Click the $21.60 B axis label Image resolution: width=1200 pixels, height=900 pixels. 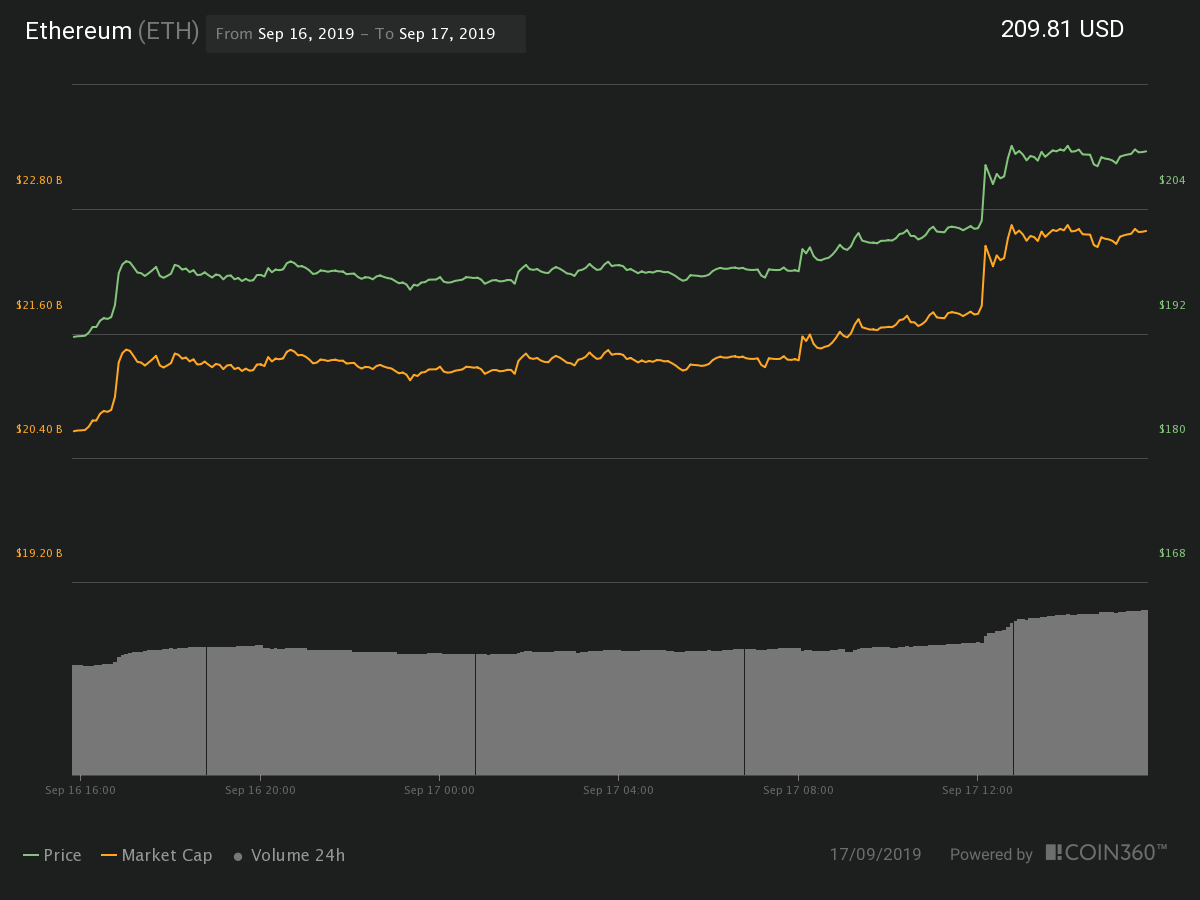pyautogui.click(x=39, y=305)
